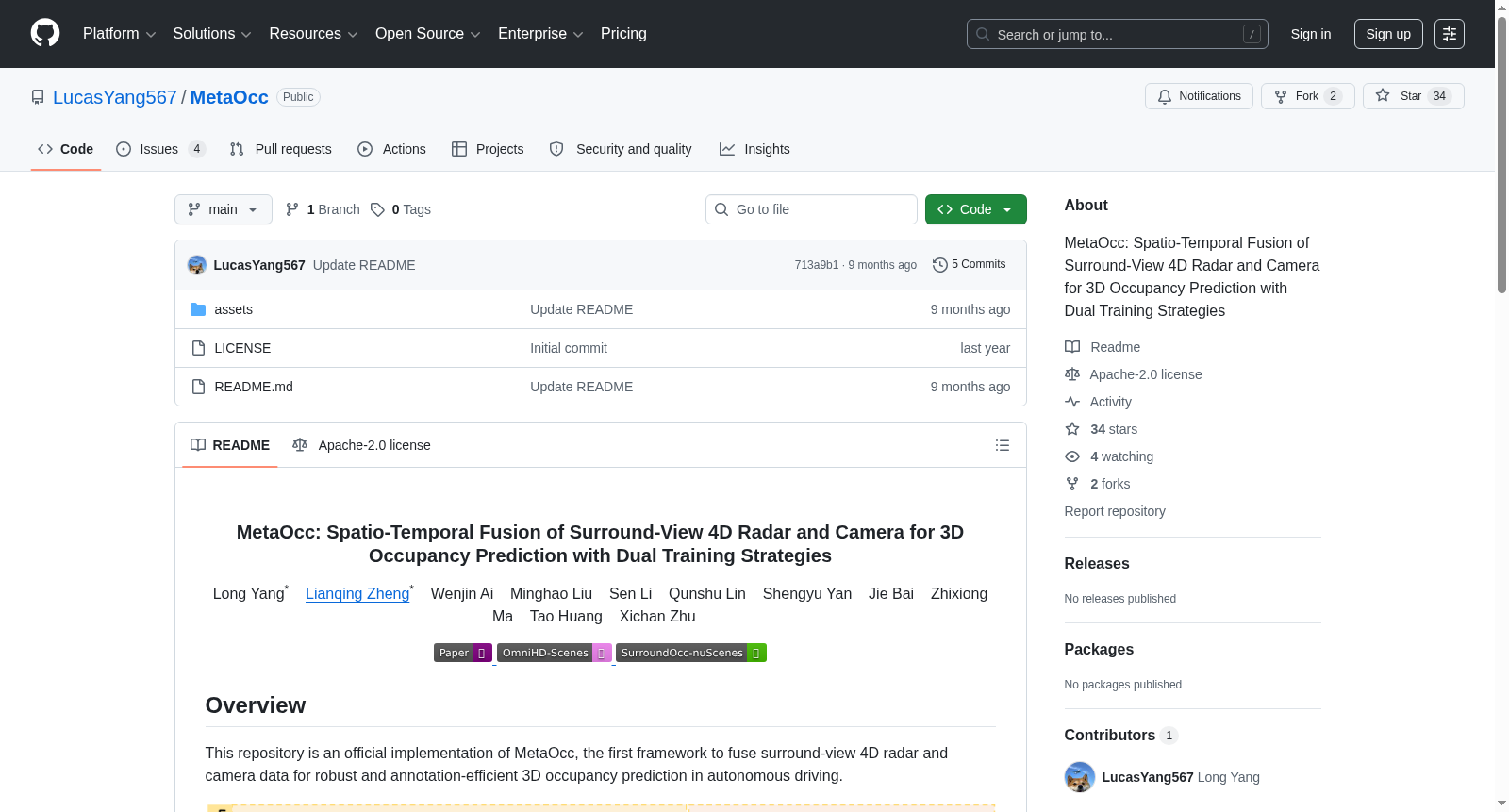Open Initial commit message for LICENSE
1509x812 pixels.
(x=569, y=348)
